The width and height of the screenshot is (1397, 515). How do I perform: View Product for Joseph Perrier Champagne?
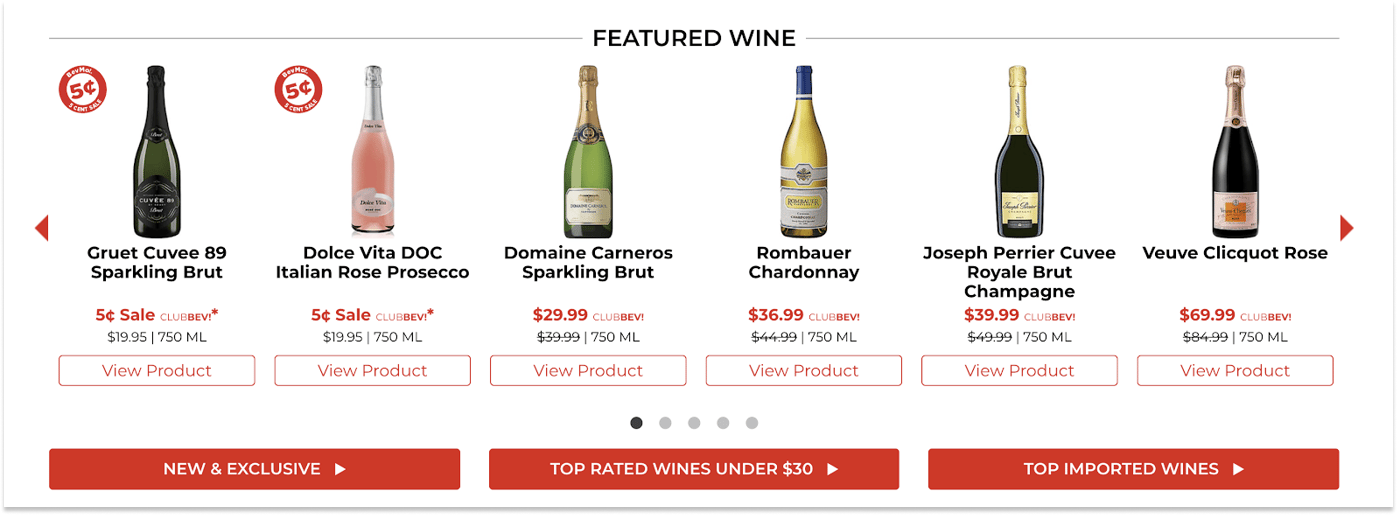coord(1019,370)
